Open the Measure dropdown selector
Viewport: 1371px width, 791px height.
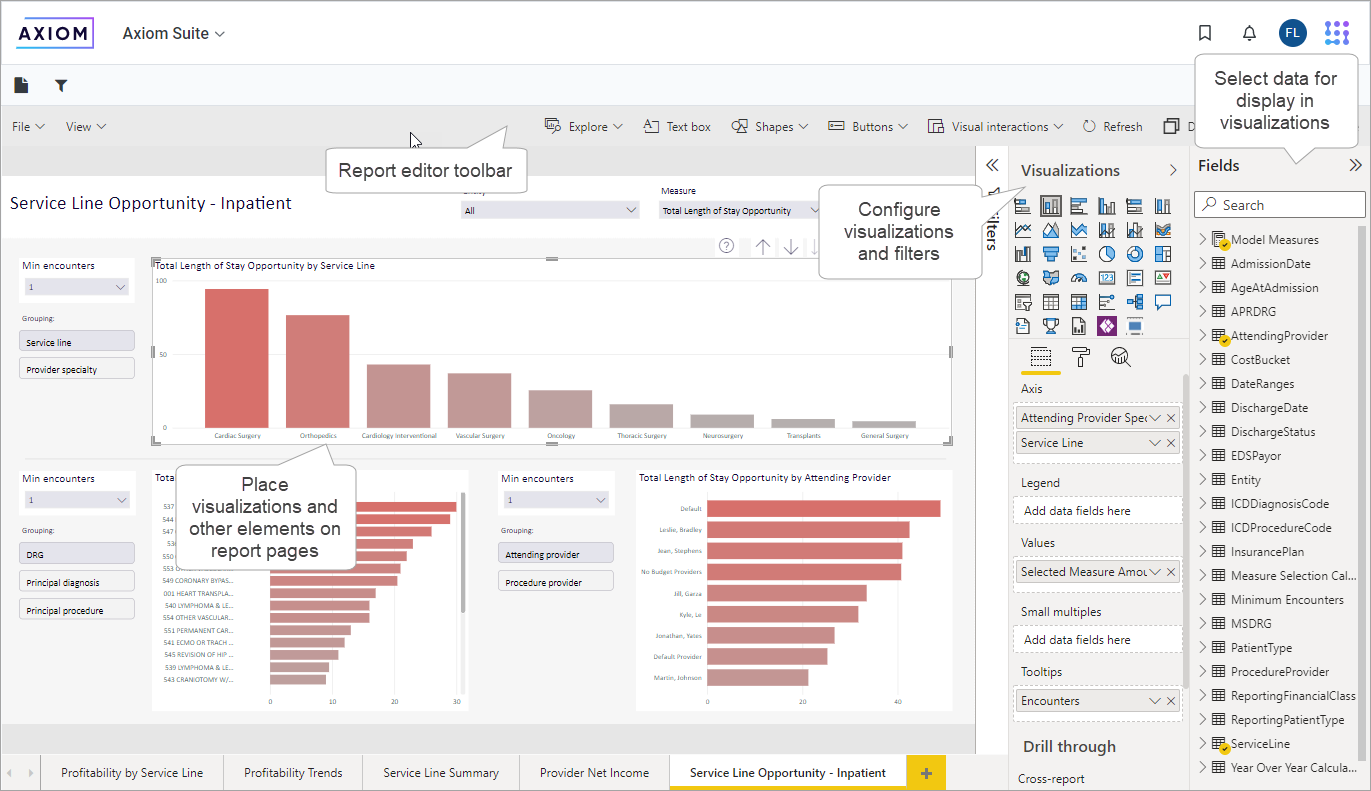point(740,211)
